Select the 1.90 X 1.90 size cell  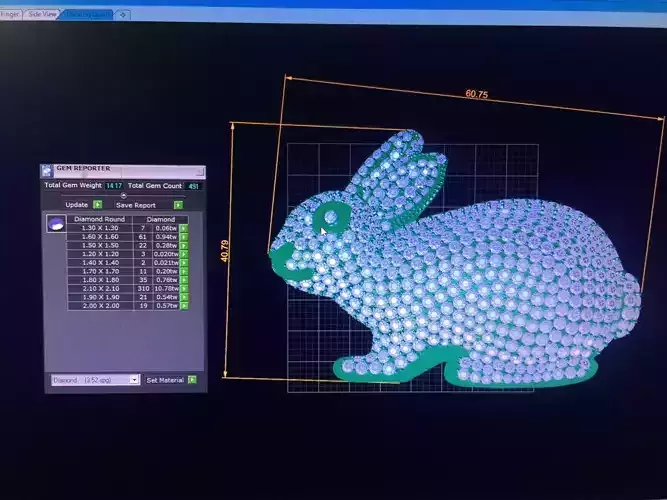point(100,297)
